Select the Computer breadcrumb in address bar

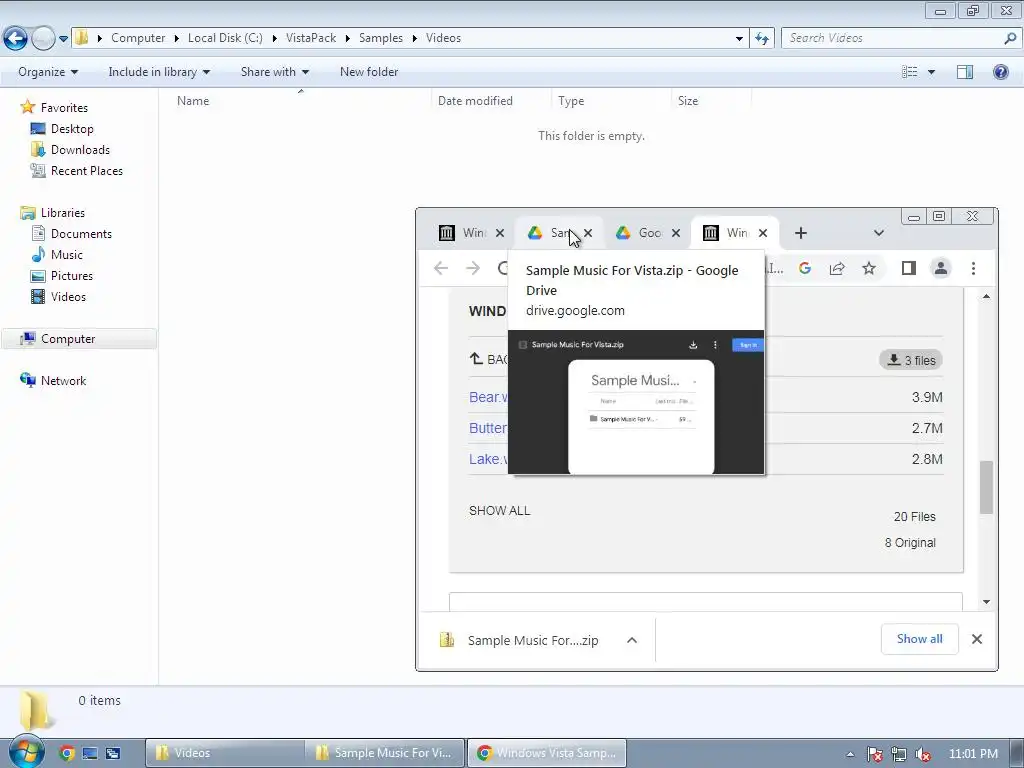[138, 38]
